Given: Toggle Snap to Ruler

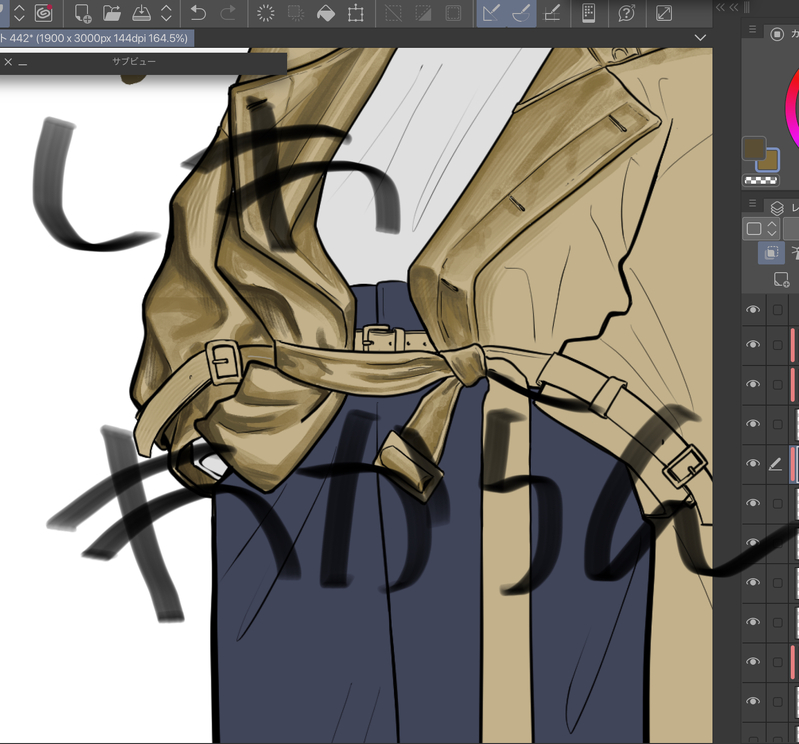Looking at the screenshot, I should pyautogui.click(x=491, y=13).
